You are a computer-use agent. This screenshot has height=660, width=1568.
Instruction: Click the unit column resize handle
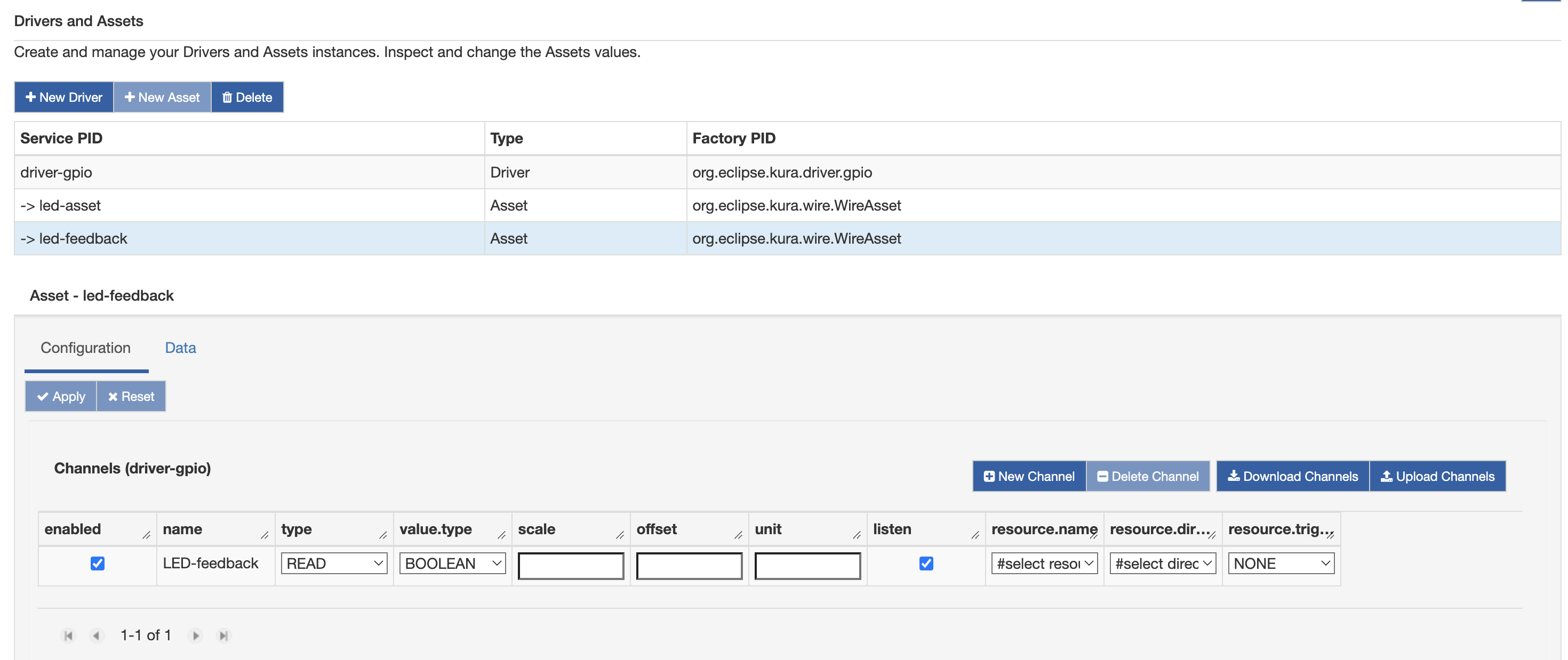857,535
